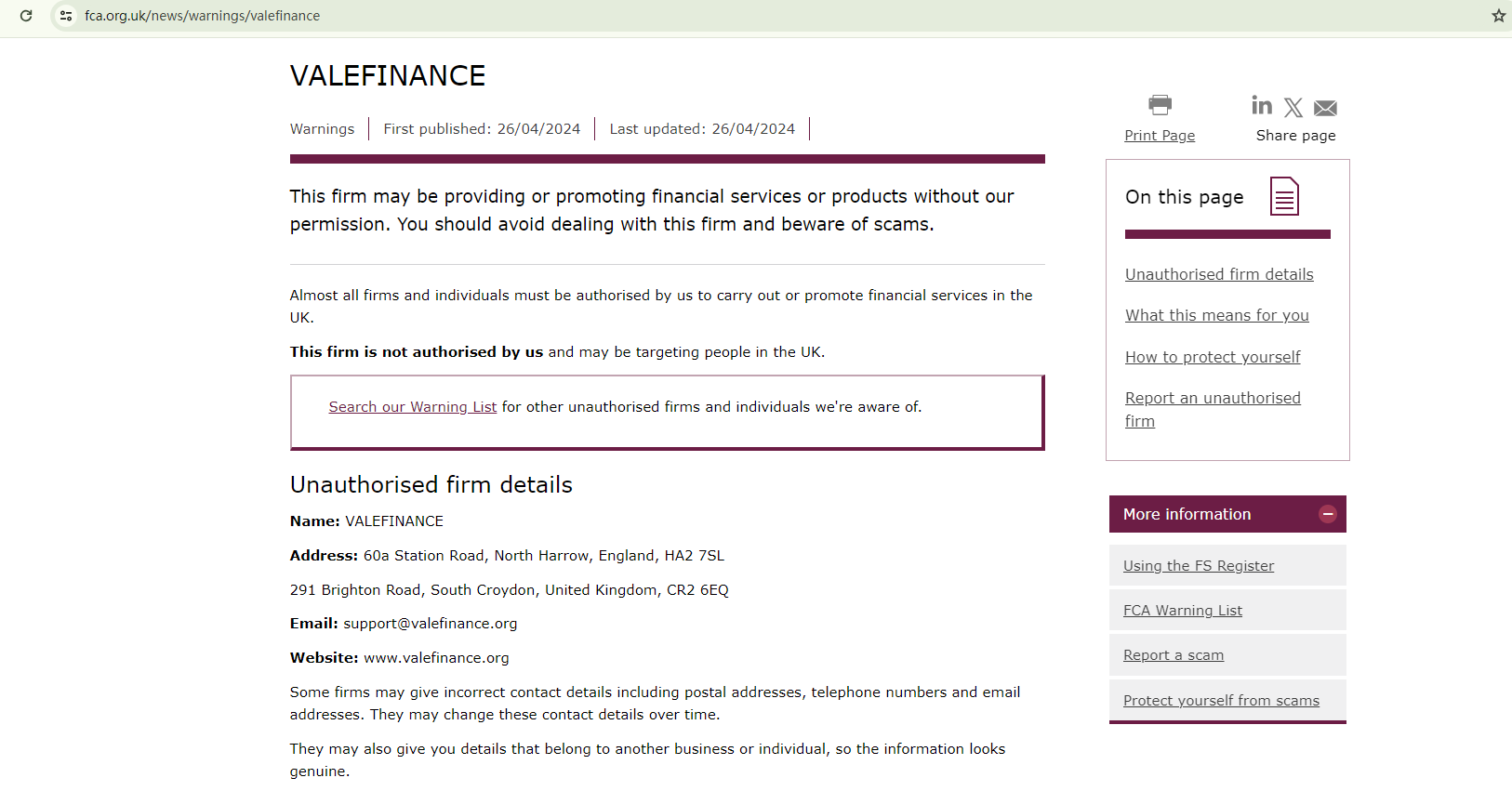
Task: Open FCA Warning List menu item
Action: click(x=1182, y=611)
